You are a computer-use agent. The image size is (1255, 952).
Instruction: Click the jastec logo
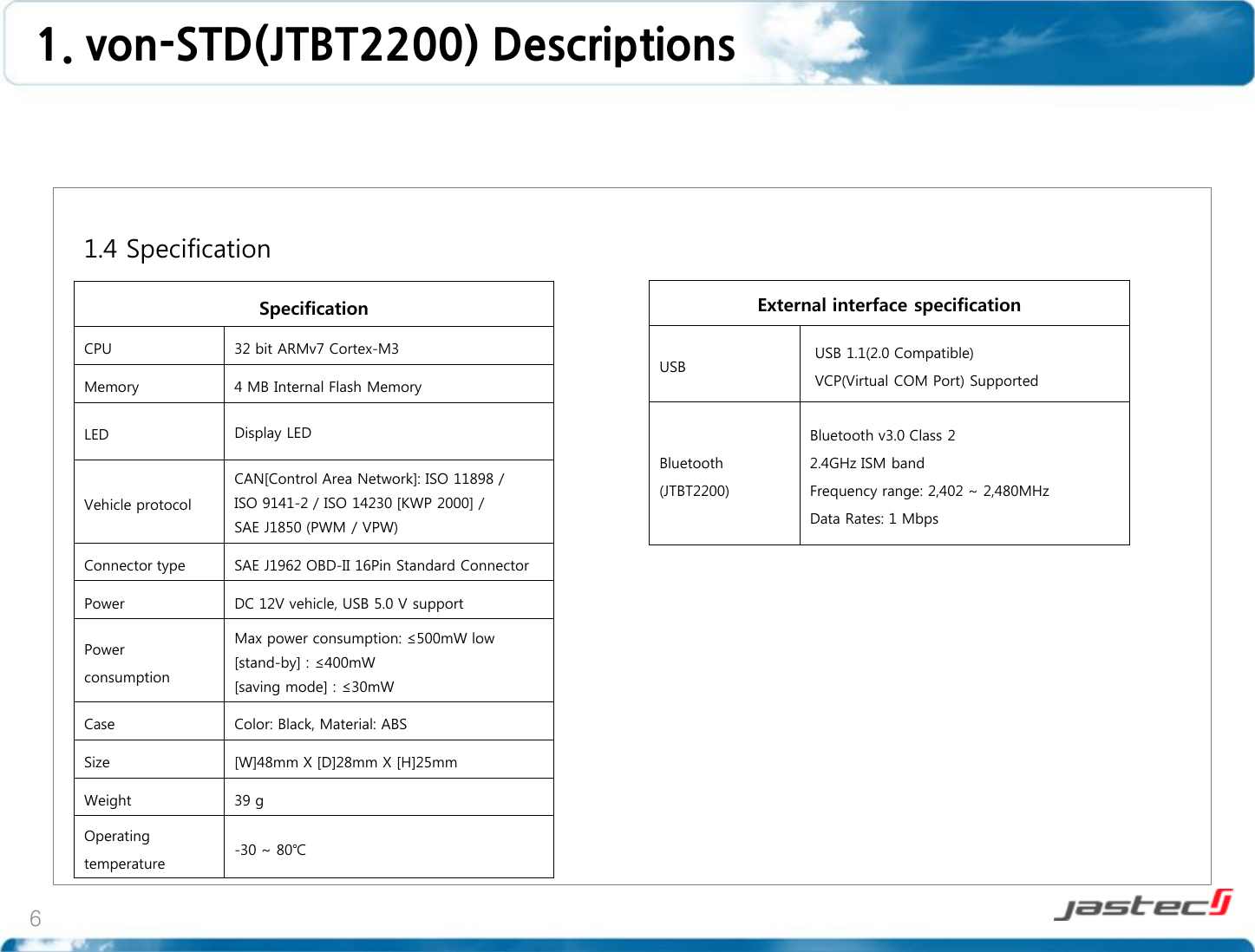[1143, 903]
